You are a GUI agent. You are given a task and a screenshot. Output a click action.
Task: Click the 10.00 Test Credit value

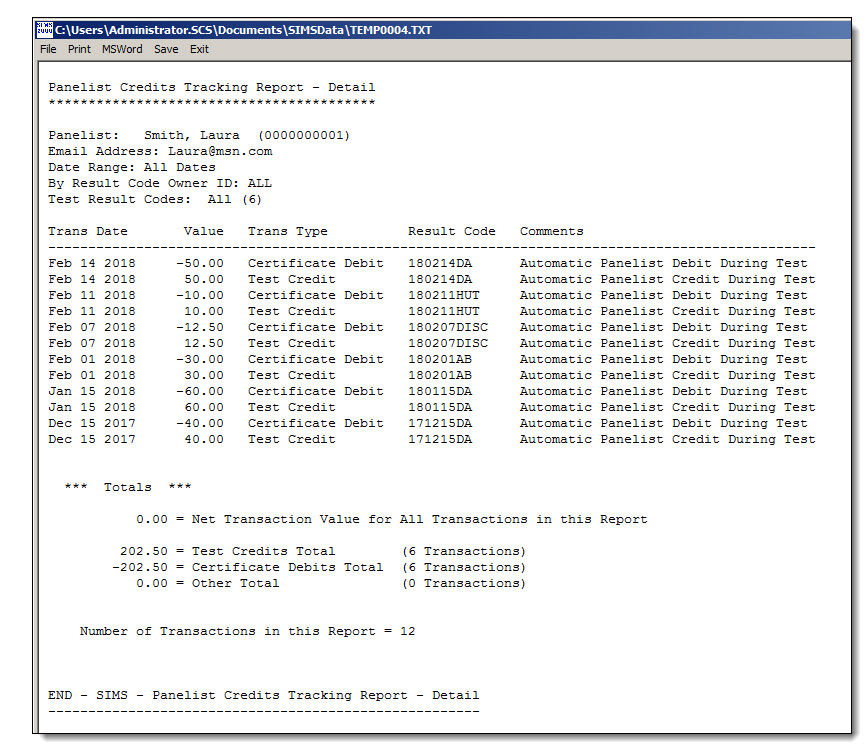point(204,312)
